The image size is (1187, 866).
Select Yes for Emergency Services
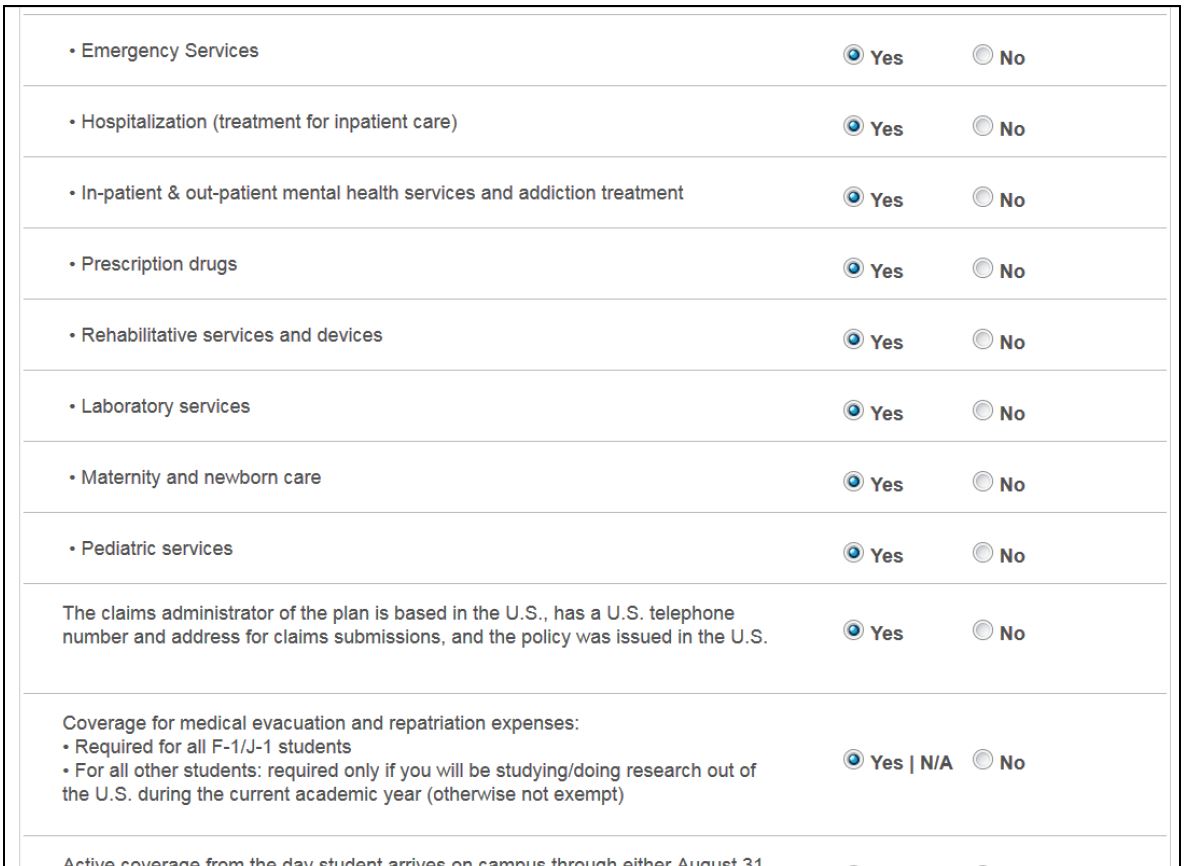click(x=853, y=55)
